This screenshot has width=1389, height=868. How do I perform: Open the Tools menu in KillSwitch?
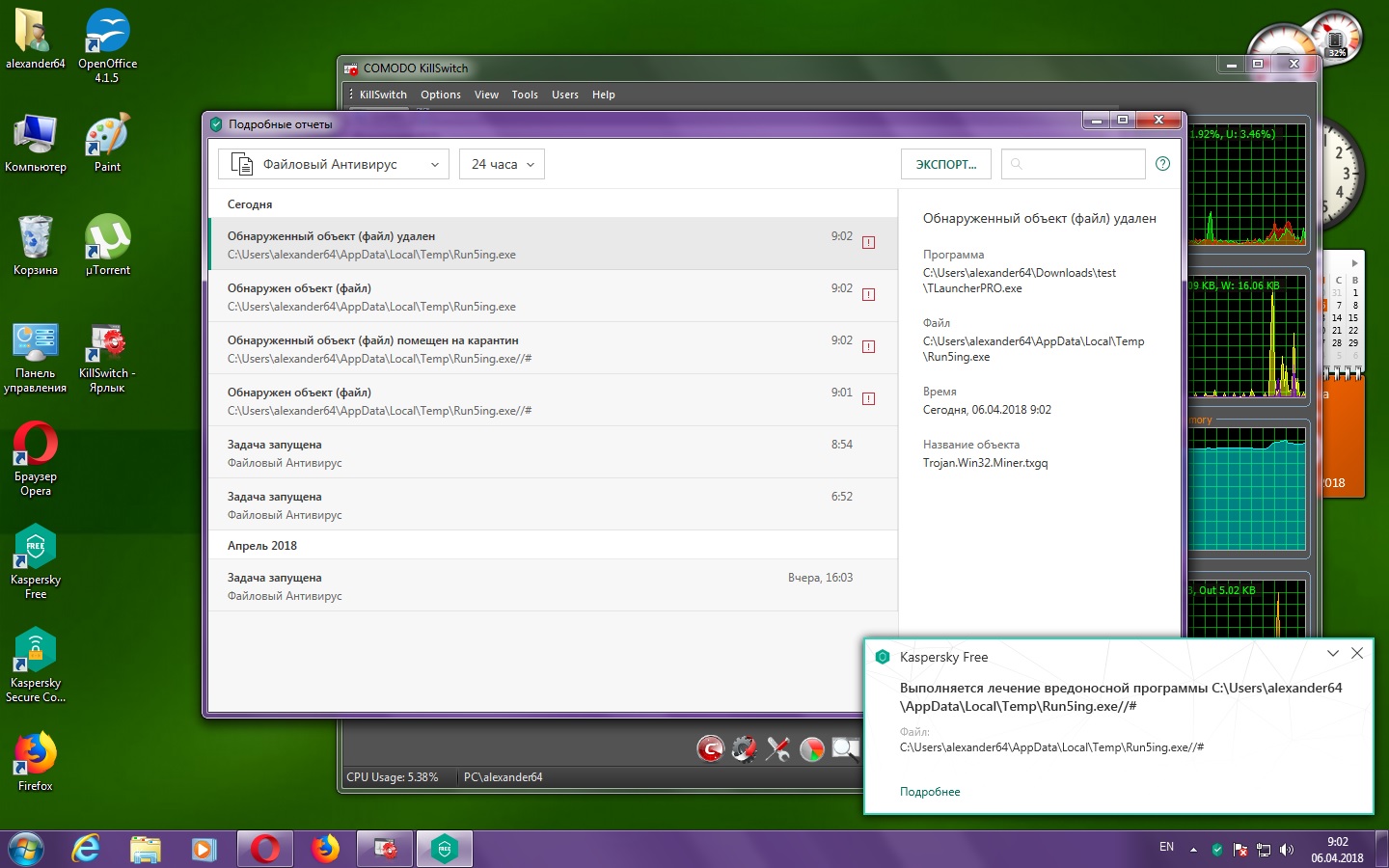[525, 95]
